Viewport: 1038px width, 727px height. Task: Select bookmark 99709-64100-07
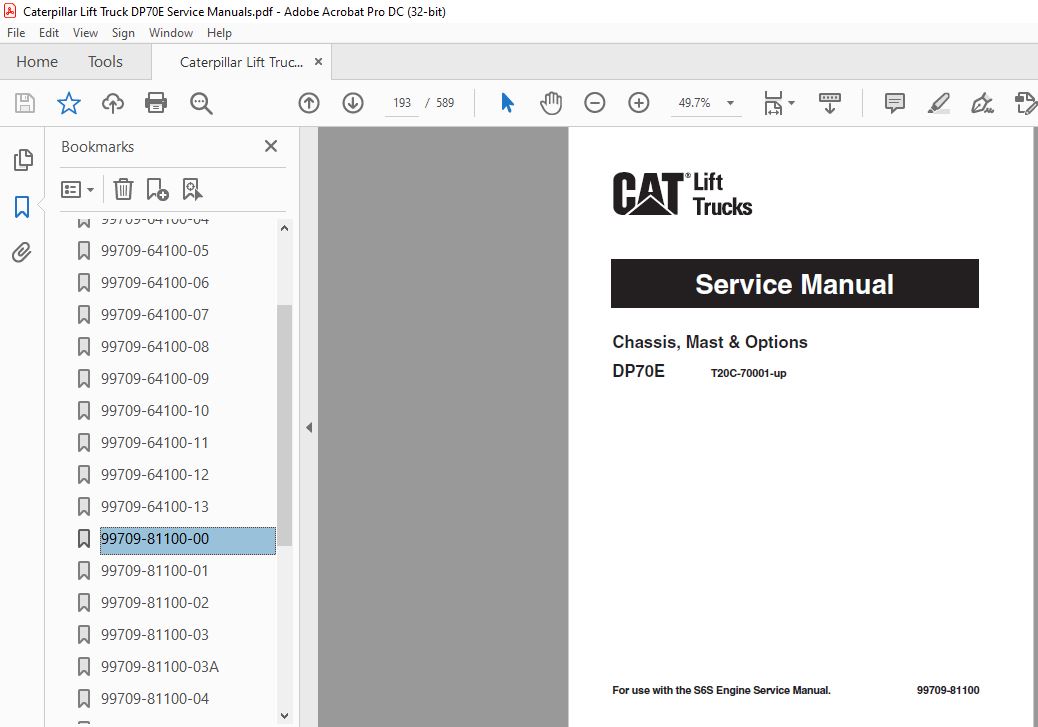[154, 315]
